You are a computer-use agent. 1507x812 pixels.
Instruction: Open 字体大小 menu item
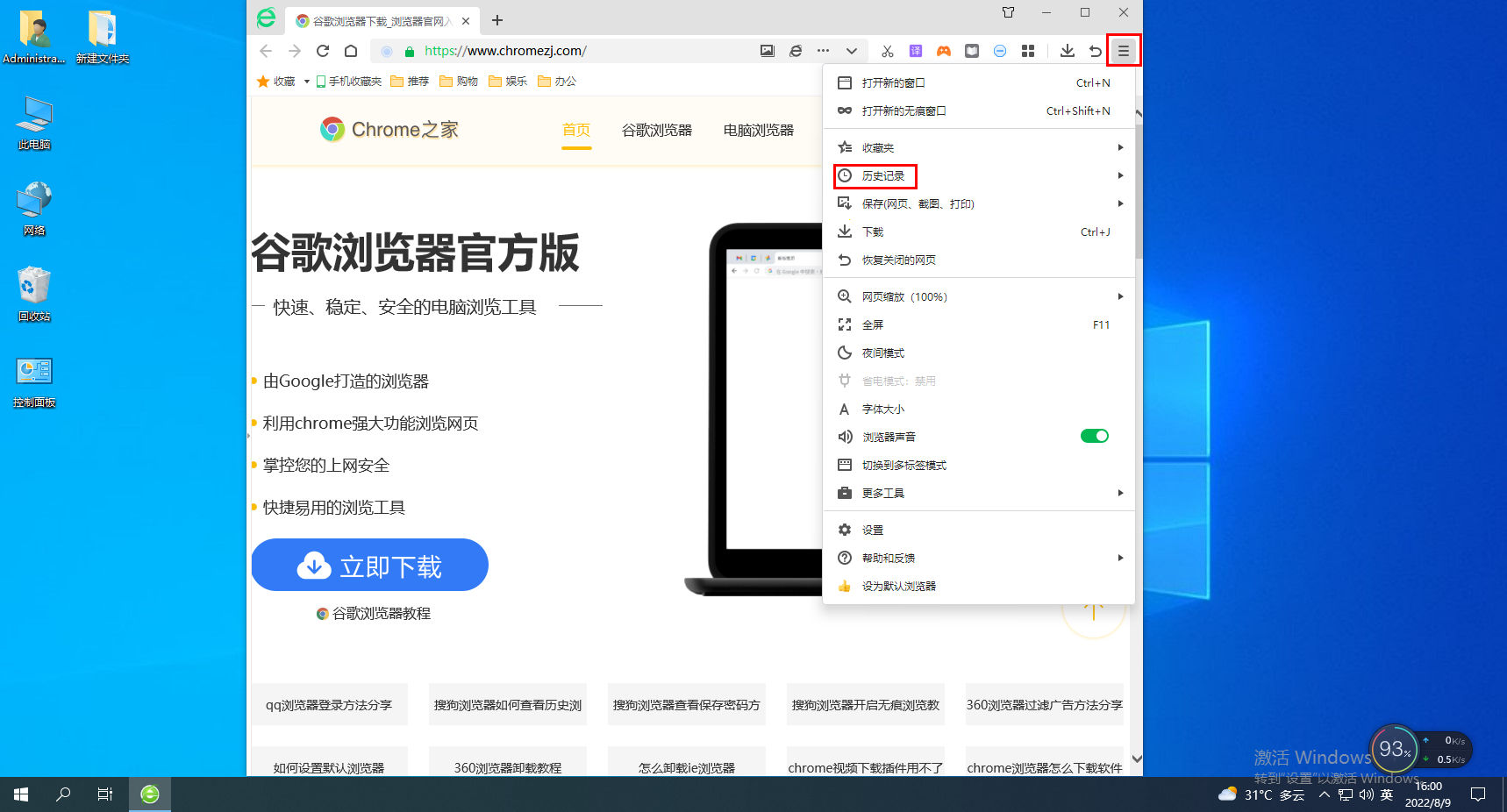click(979, 409)
